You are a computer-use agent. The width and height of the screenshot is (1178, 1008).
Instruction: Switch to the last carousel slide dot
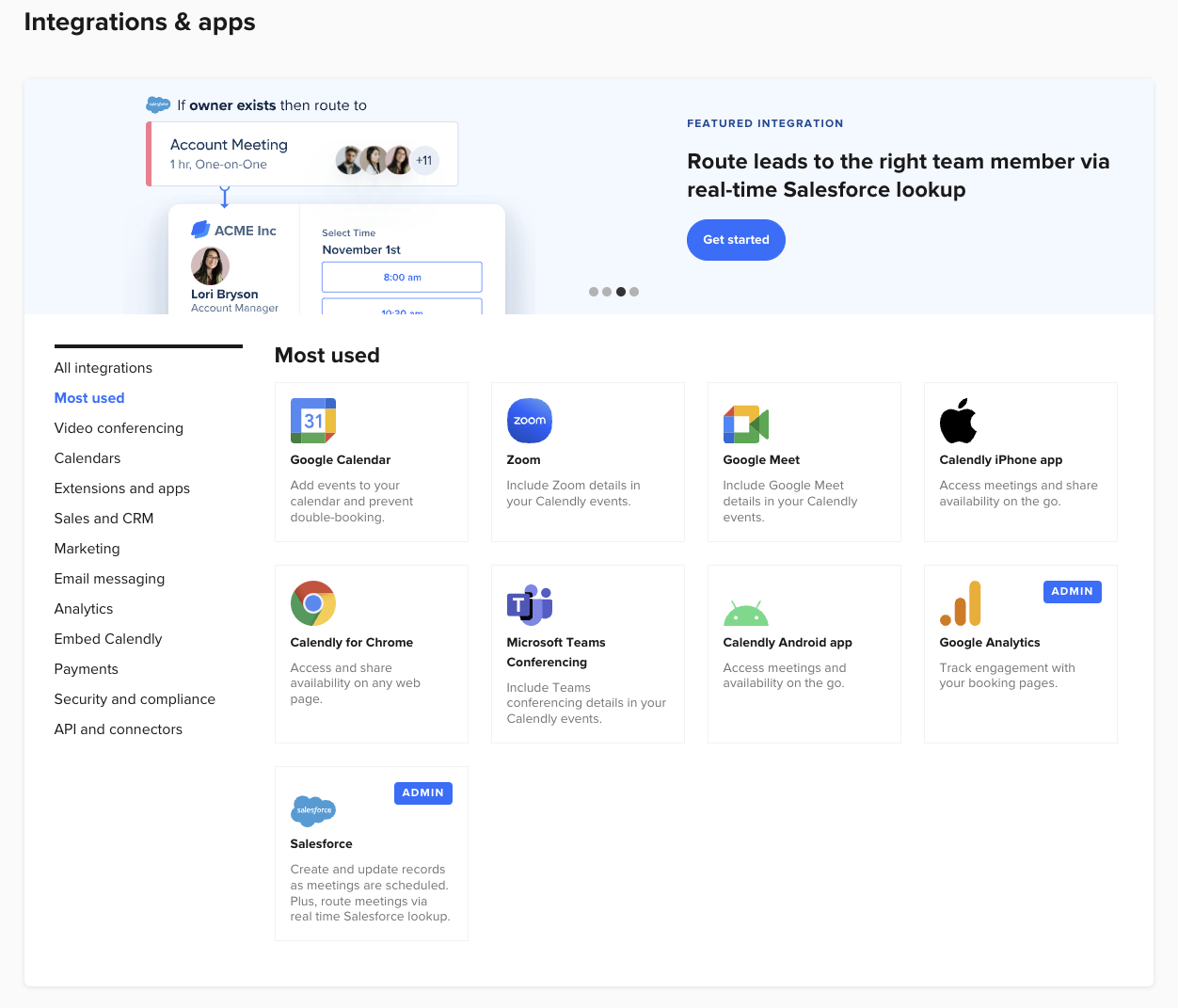[x=634, y=292]
